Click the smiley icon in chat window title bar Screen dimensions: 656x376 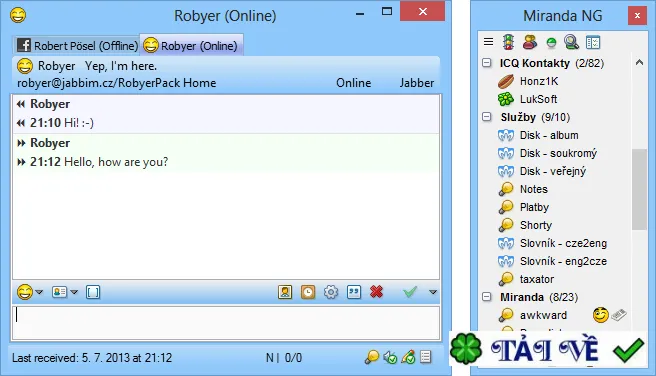tap(18, 15)
